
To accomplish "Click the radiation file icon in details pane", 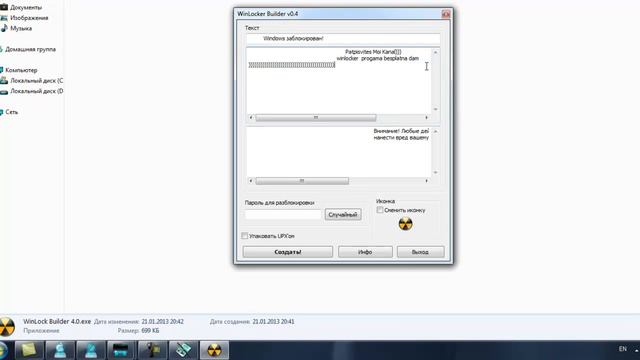I will [7, 327].
